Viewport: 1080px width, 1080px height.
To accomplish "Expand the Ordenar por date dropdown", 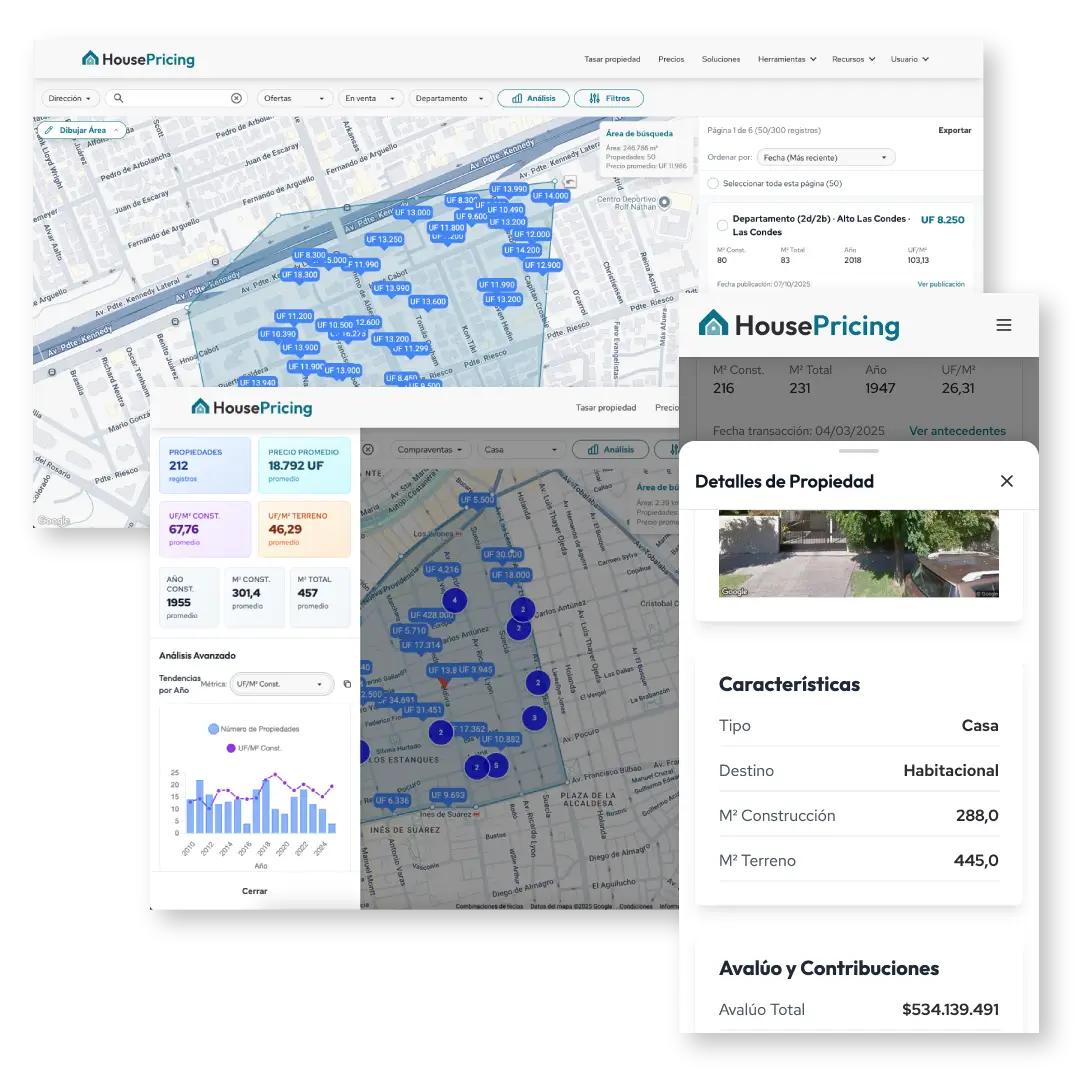I will [x=825, y=157].
